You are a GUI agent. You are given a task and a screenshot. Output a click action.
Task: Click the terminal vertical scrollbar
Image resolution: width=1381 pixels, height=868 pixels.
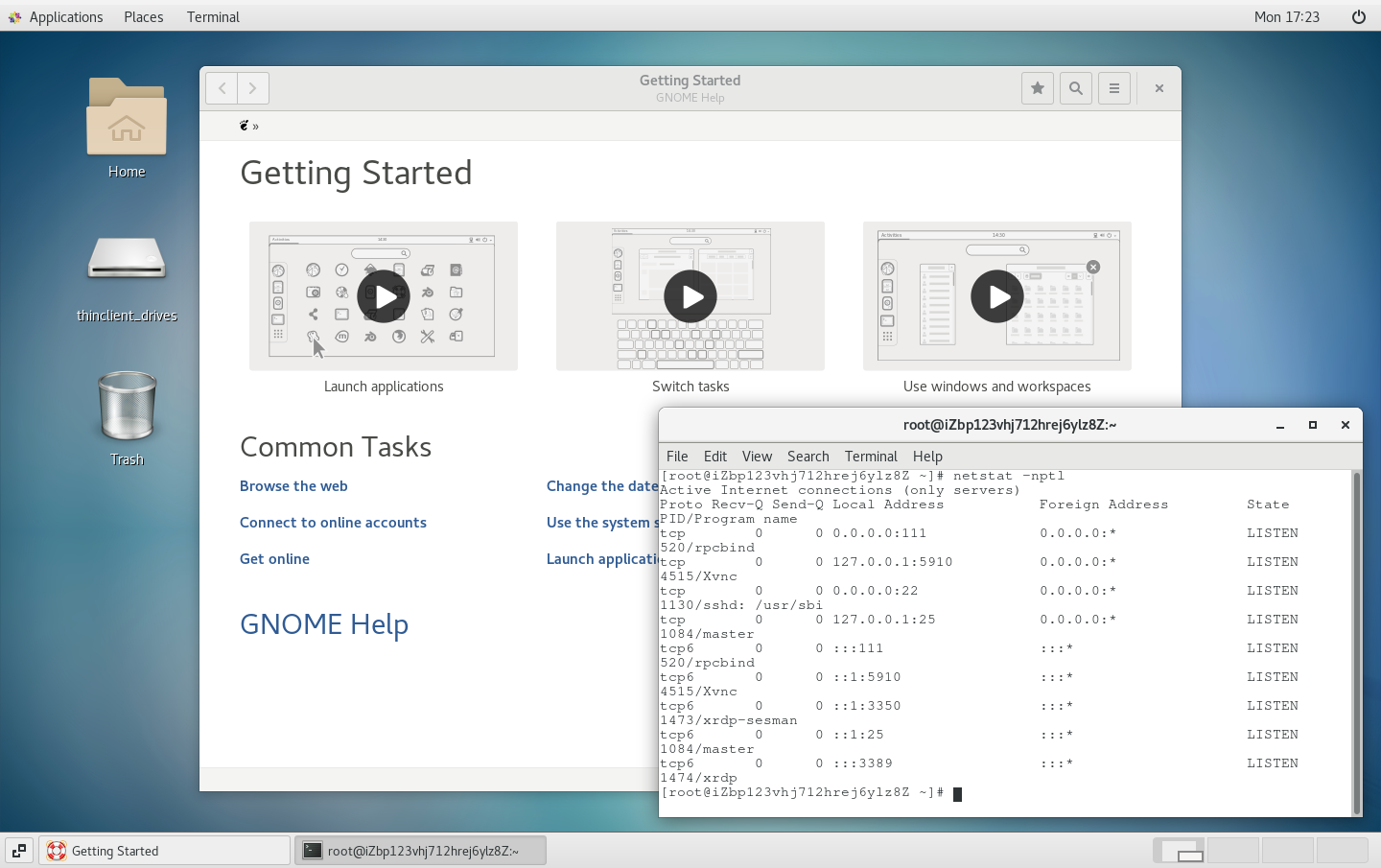coord(1356,643)
